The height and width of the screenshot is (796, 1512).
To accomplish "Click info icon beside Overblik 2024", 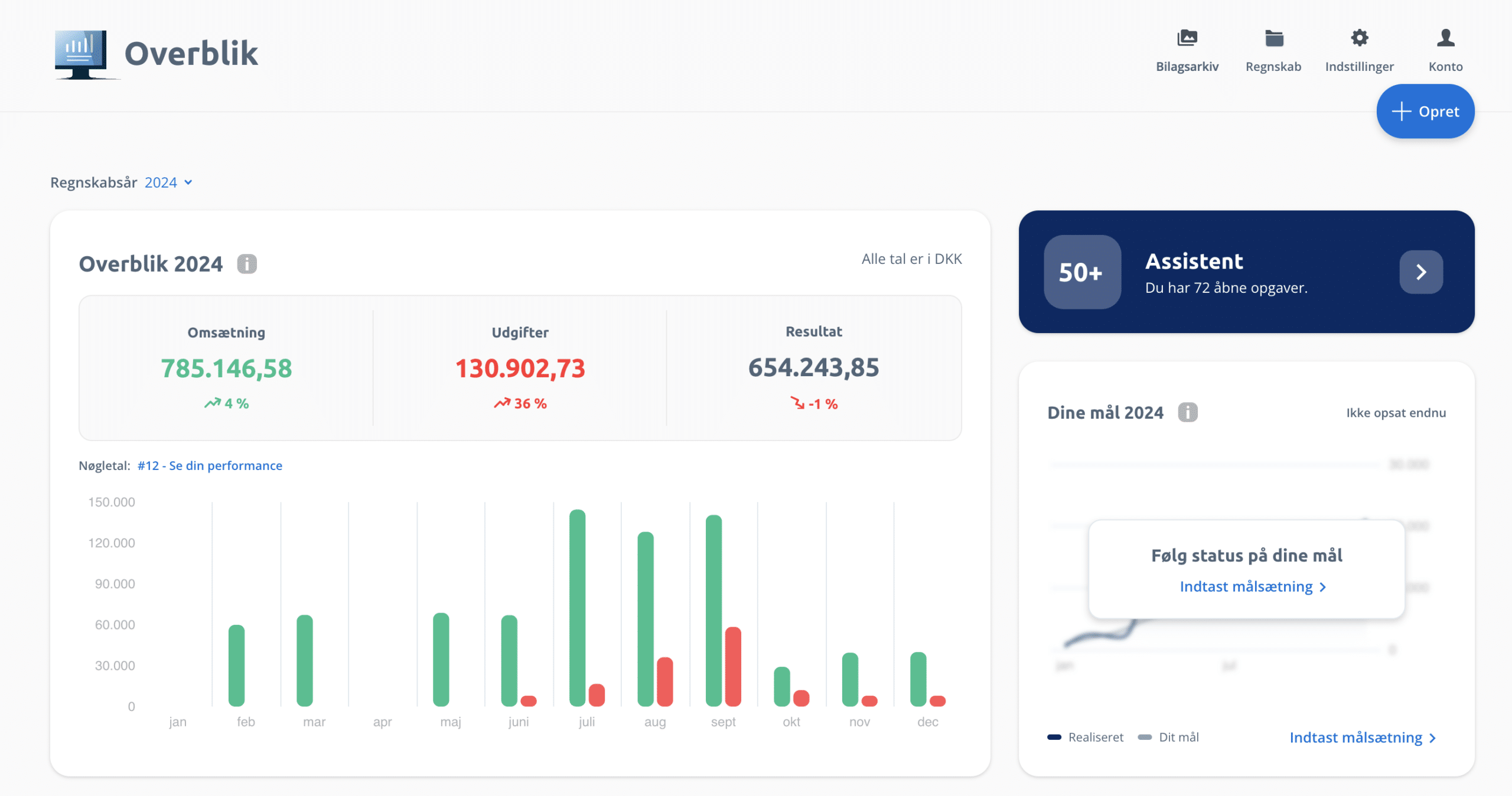I will [x=247, y=264].
